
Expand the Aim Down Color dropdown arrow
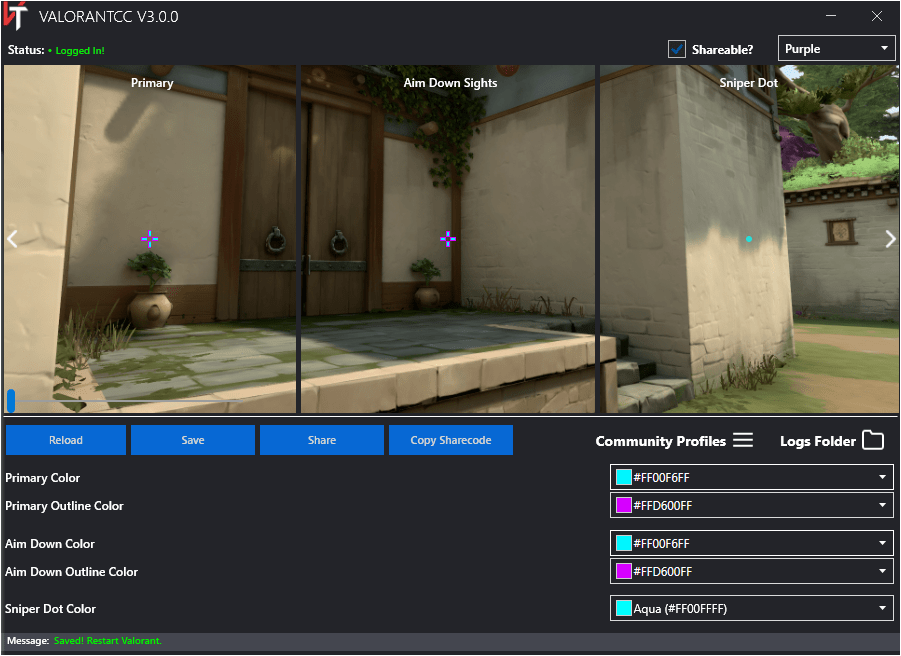coord(882,543)
